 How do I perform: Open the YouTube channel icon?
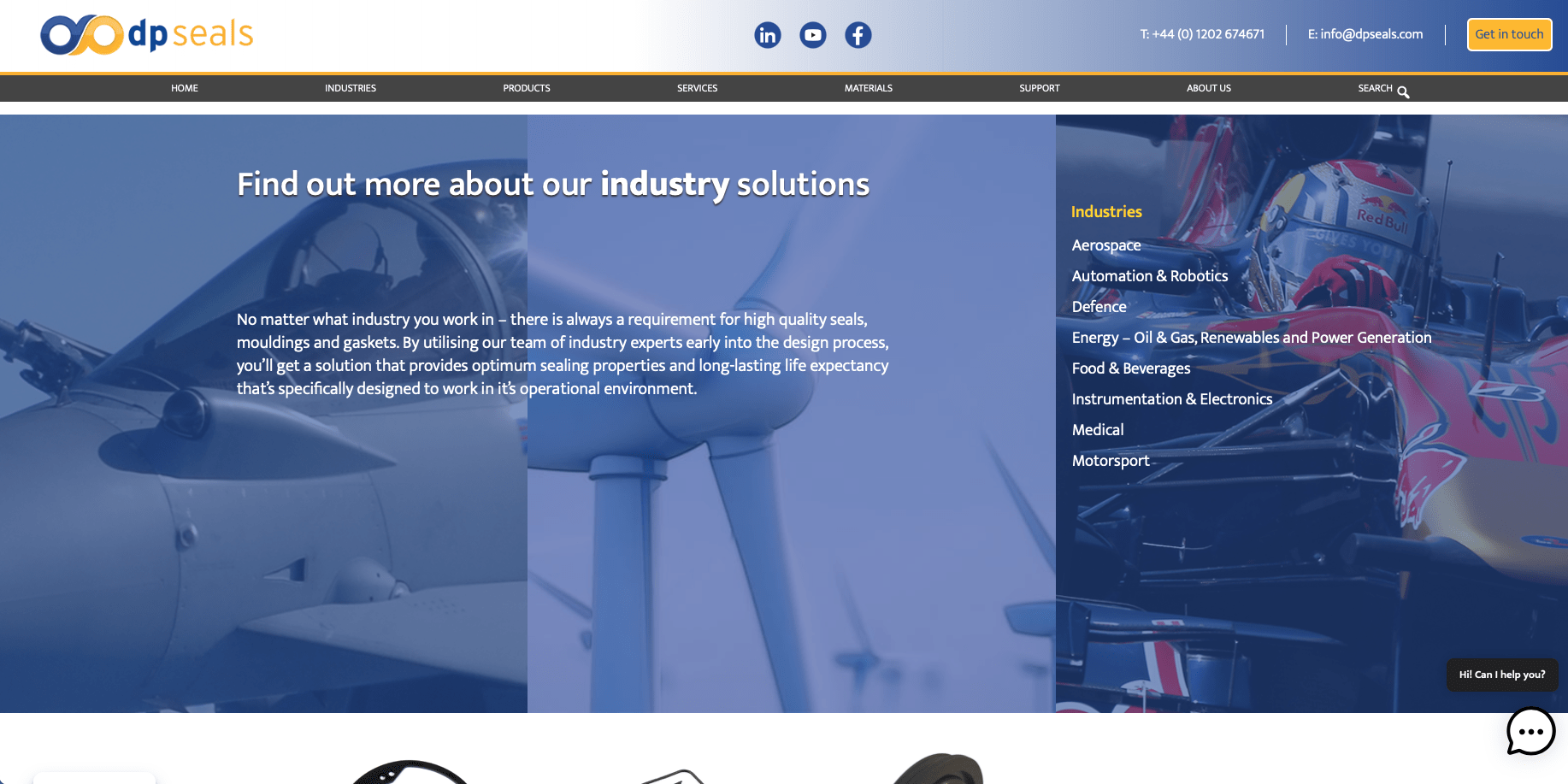[x=812, y=35]
